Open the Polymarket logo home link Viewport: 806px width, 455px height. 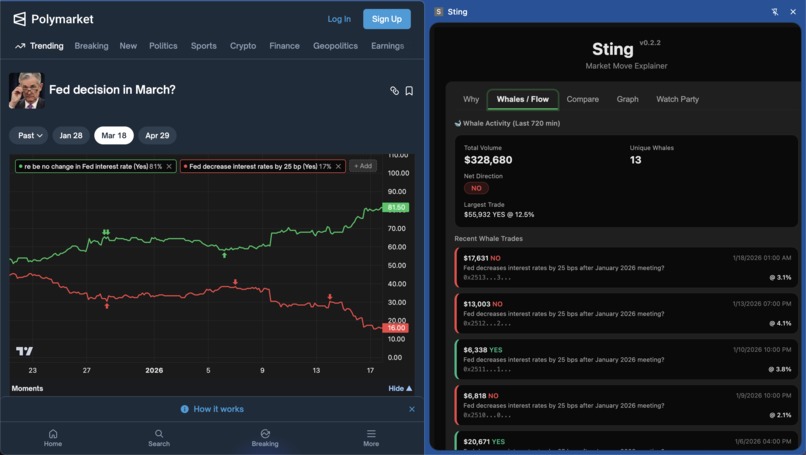pos(53,19)
